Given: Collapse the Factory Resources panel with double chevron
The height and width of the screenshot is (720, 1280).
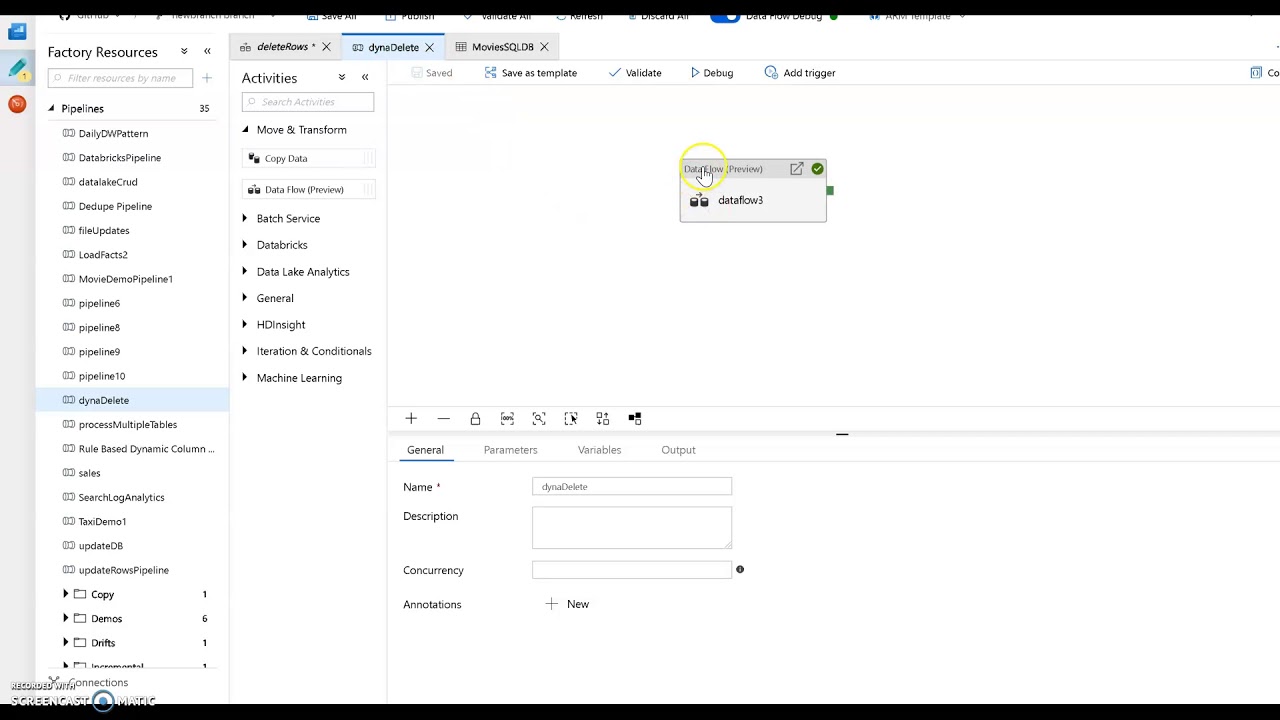Looking at the screenshot, I should (x=207, y=51).
